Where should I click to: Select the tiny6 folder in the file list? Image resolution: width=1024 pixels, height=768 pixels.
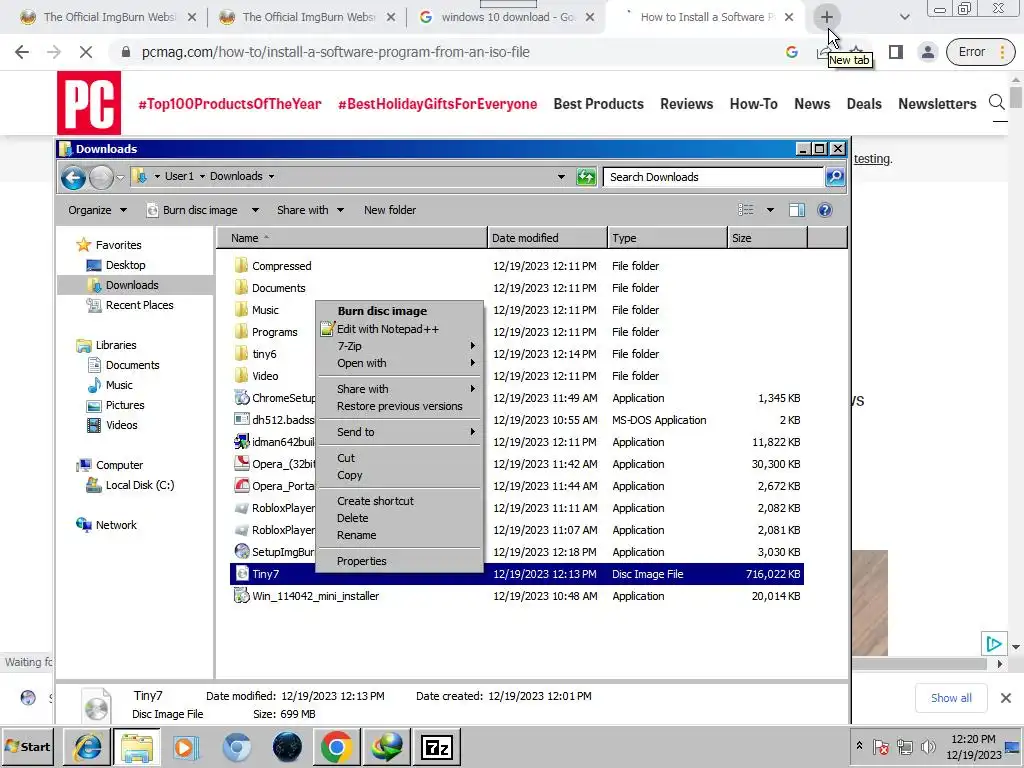(x=264, y=354)
